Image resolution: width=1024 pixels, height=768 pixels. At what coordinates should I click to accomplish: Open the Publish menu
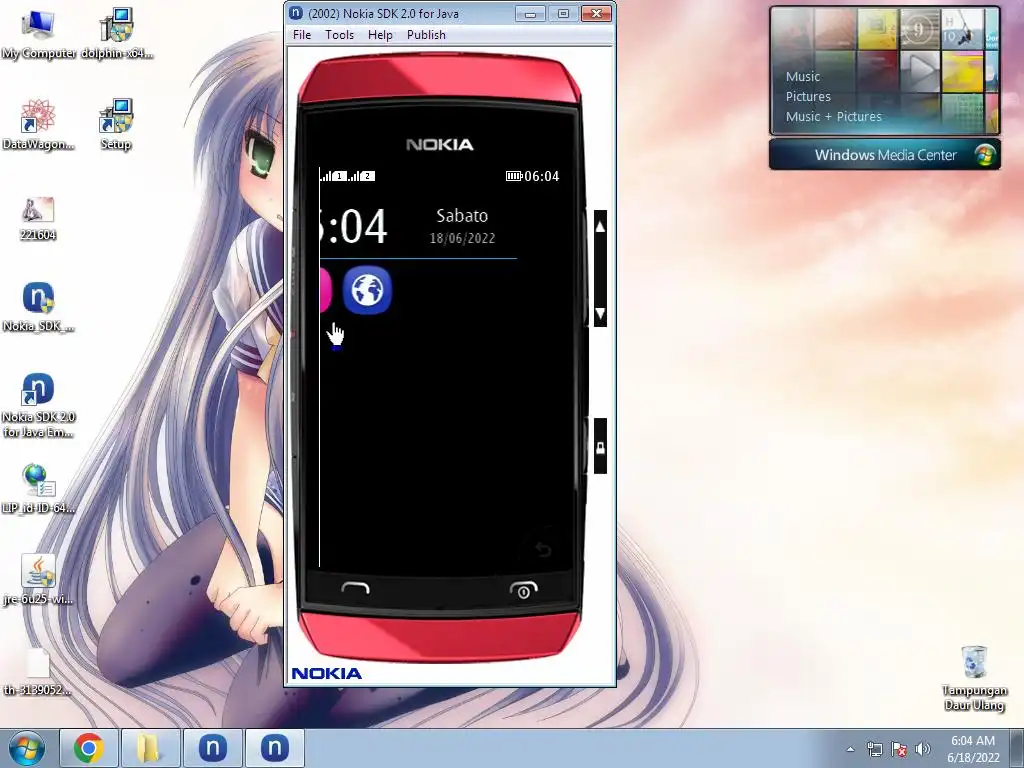point(426,35)
